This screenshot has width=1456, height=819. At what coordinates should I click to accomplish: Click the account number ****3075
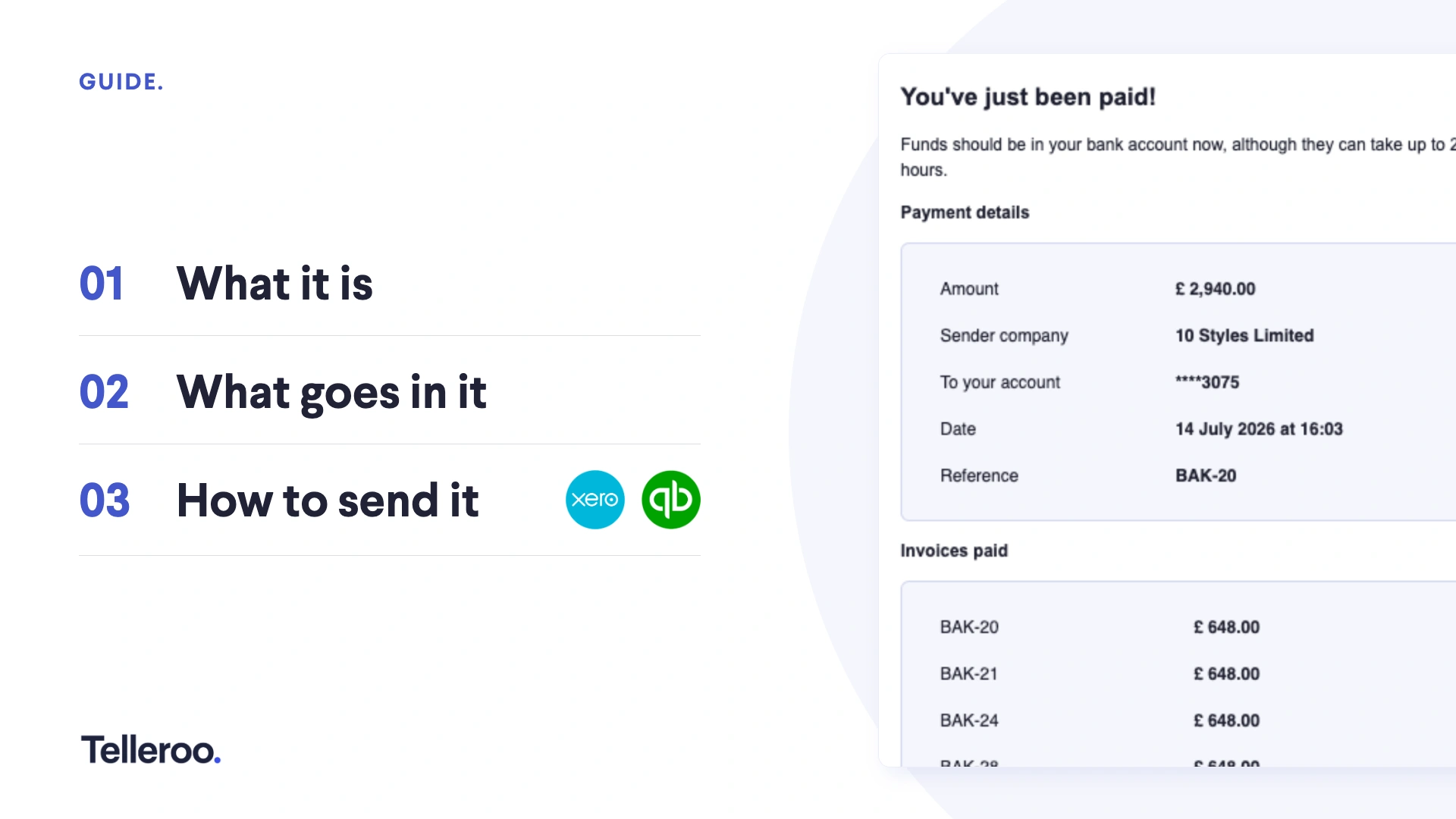tap(1207, 382)
